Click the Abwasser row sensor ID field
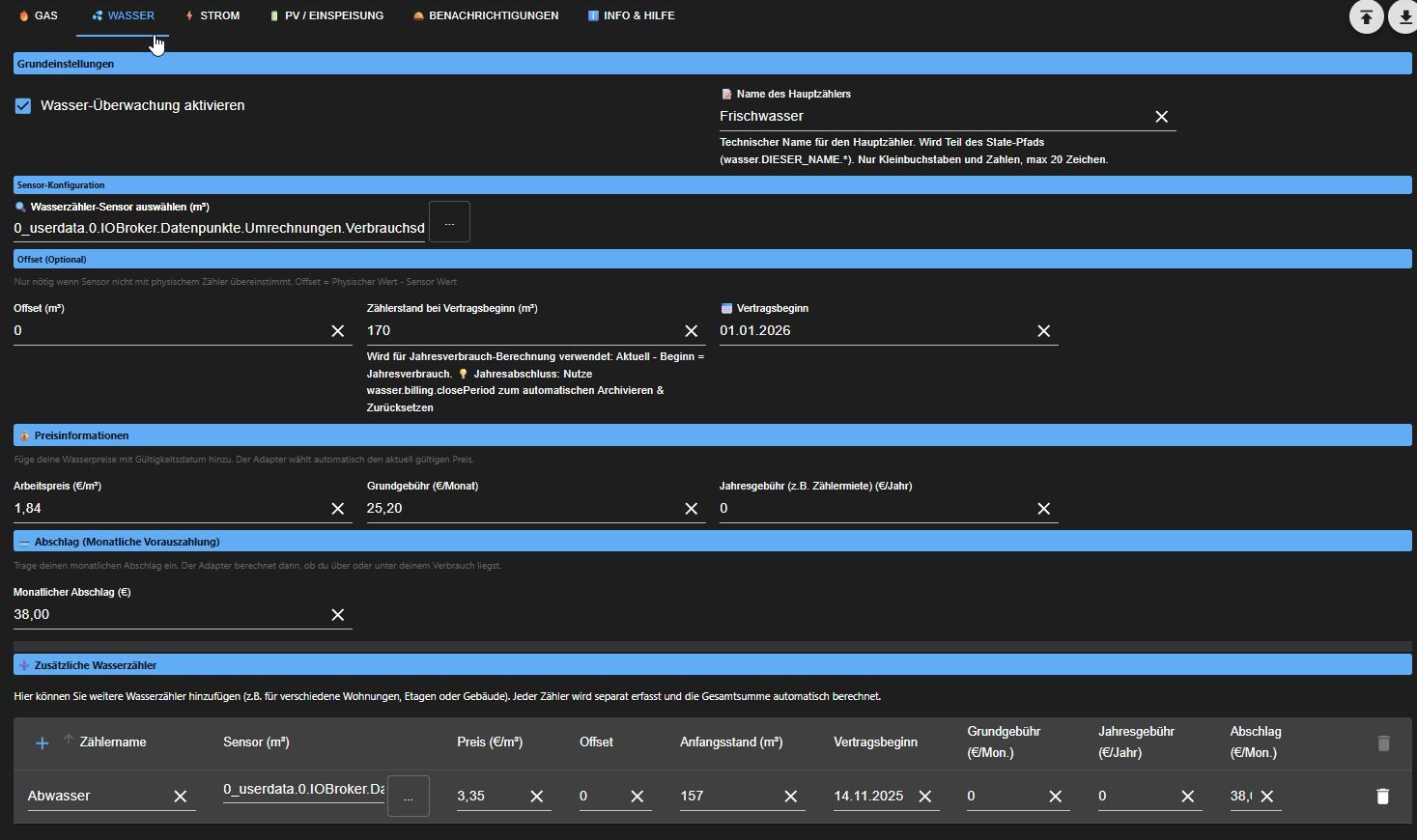The height and width of the screenshot is (840, 1417). (303, 790)
